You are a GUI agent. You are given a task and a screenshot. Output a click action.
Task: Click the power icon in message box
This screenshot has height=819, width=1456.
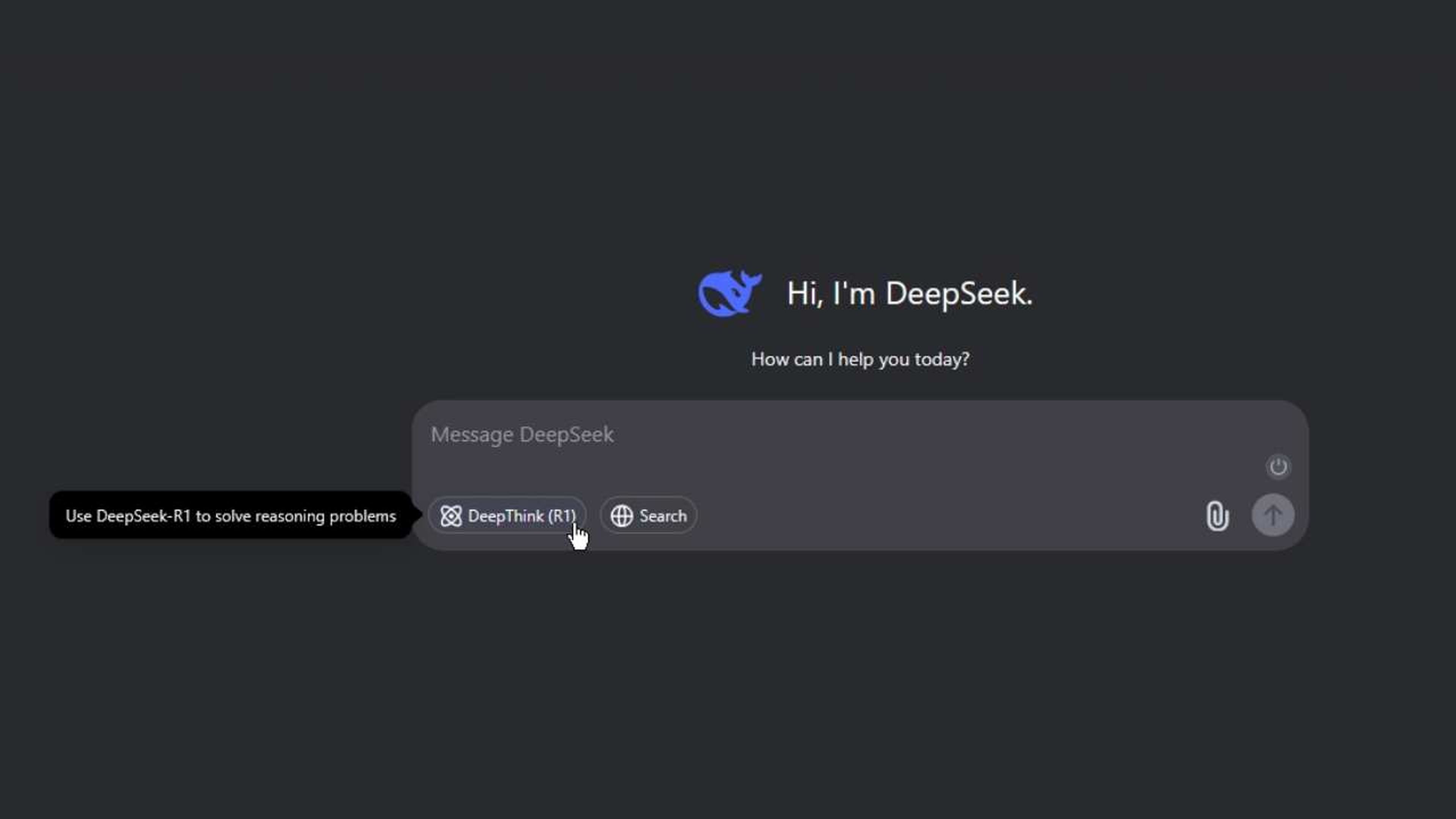(1278, 467)
